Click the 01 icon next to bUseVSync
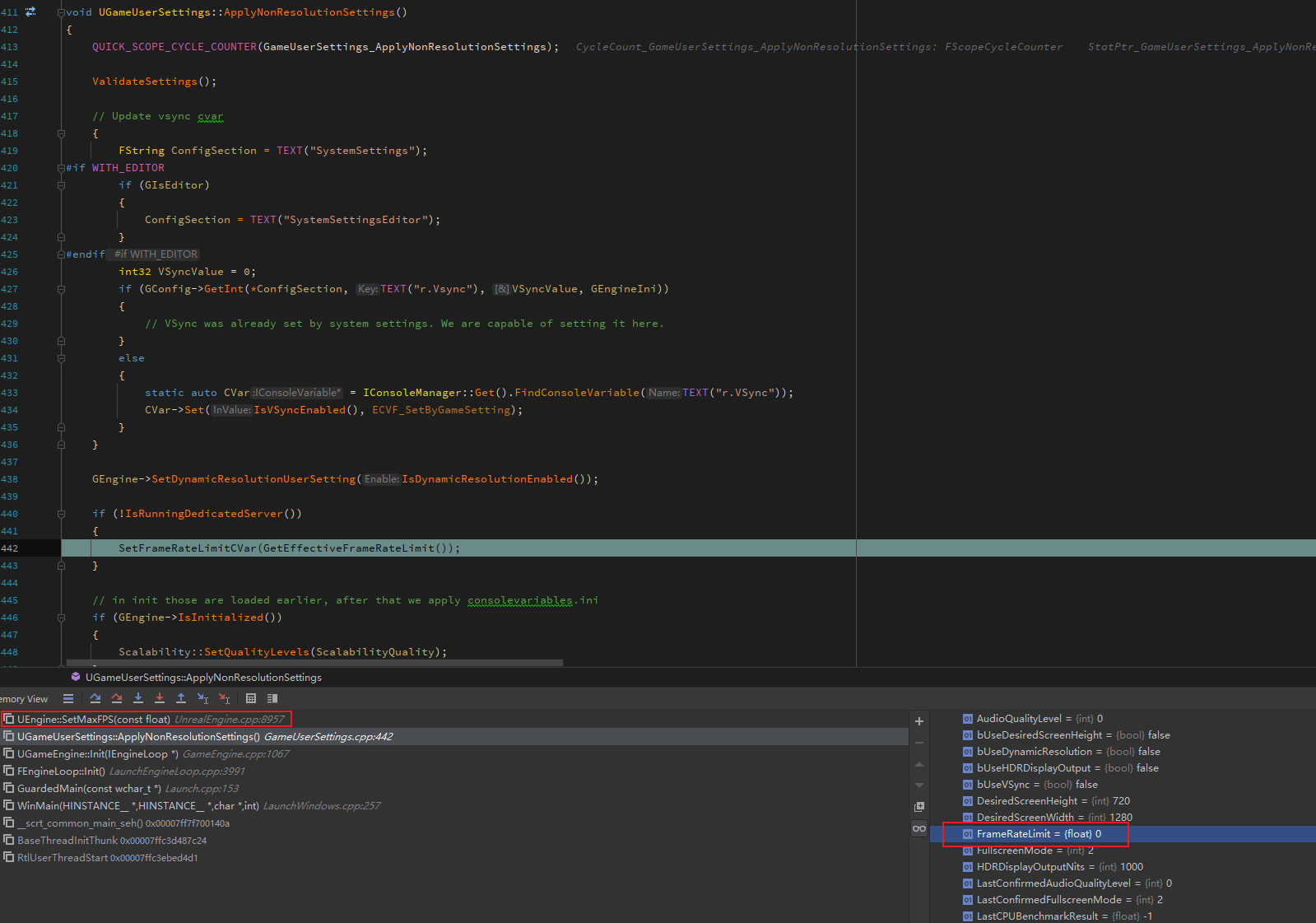The image size is (1316, 923). coord(968,785)
